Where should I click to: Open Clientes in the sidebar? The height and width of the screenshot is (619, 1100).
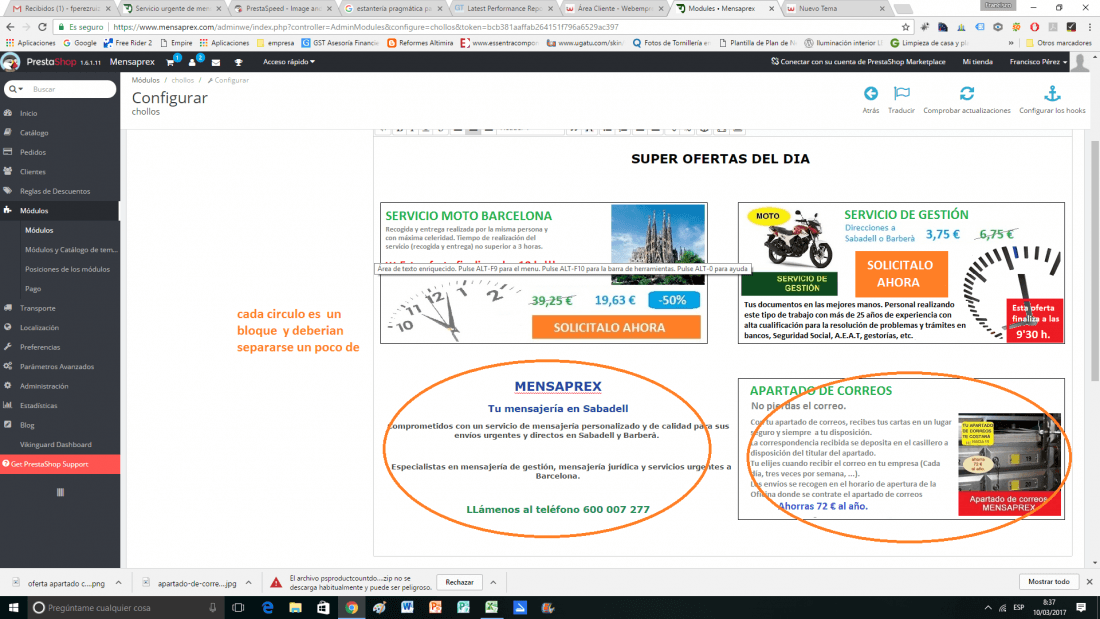[33, 172]
